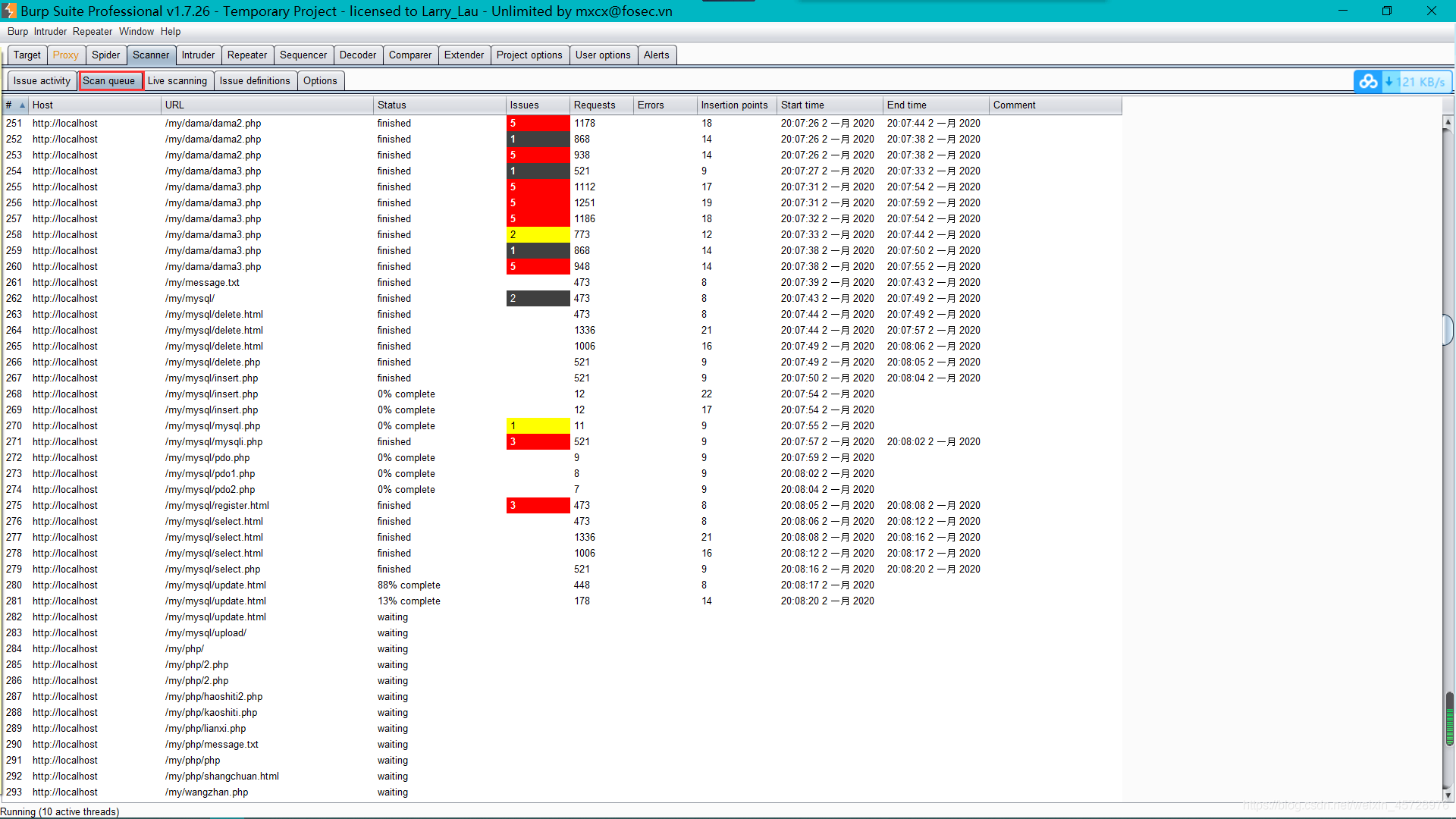Open the Target tab
Viewport: 1456px width, 819px height.
[x=22, y=54]
